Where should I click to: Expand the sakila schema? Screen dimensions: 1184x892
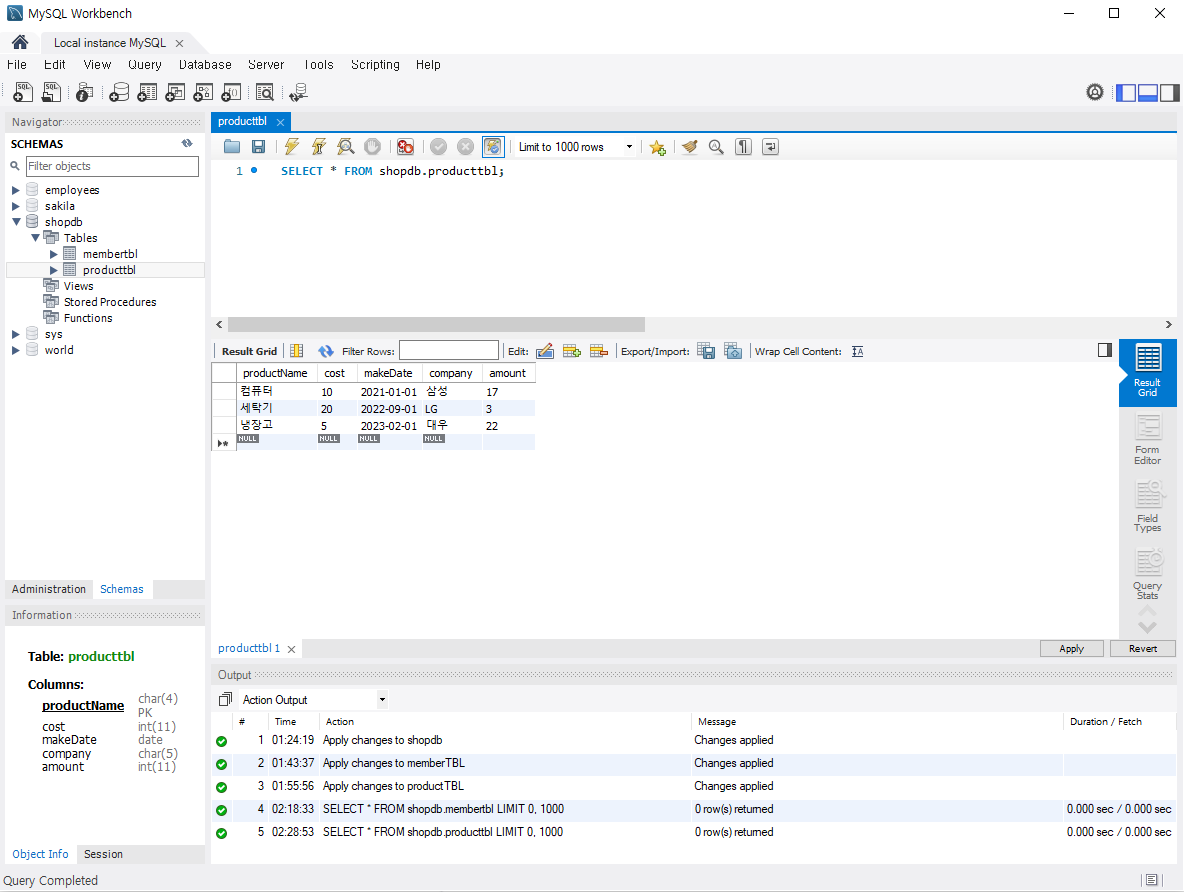(16, 206)
